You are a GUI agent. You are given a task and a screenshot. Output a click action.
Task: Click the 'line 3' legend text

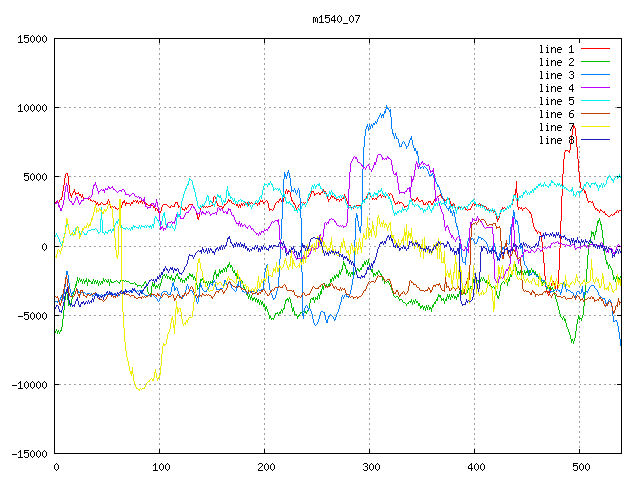click(x=556, y=75)
